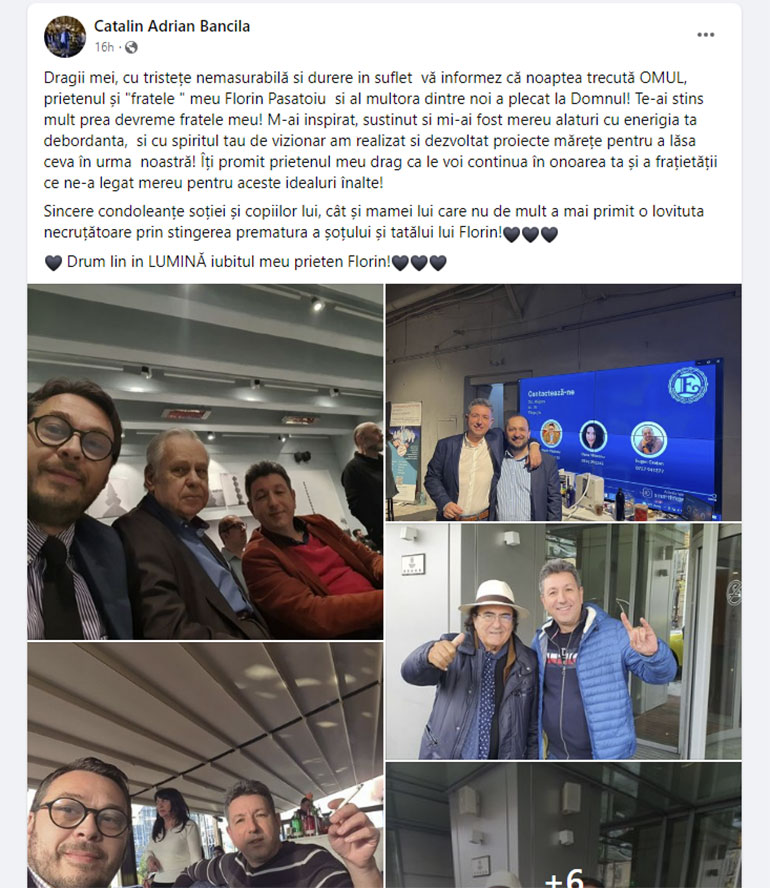Open the three-dots post options menu
The height and width of the screenshot is (888, 770).
tap(705, 35)
